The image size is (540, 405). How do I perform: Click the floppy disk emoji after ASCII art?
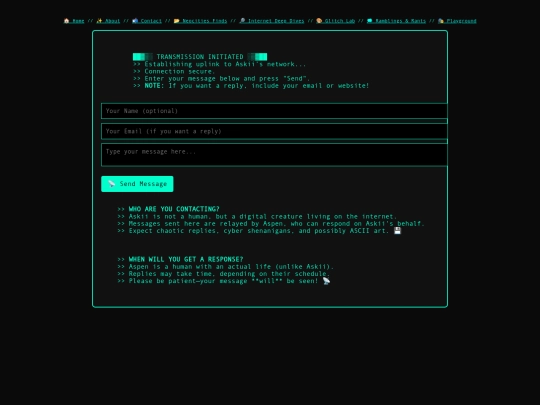pos(397,231)
